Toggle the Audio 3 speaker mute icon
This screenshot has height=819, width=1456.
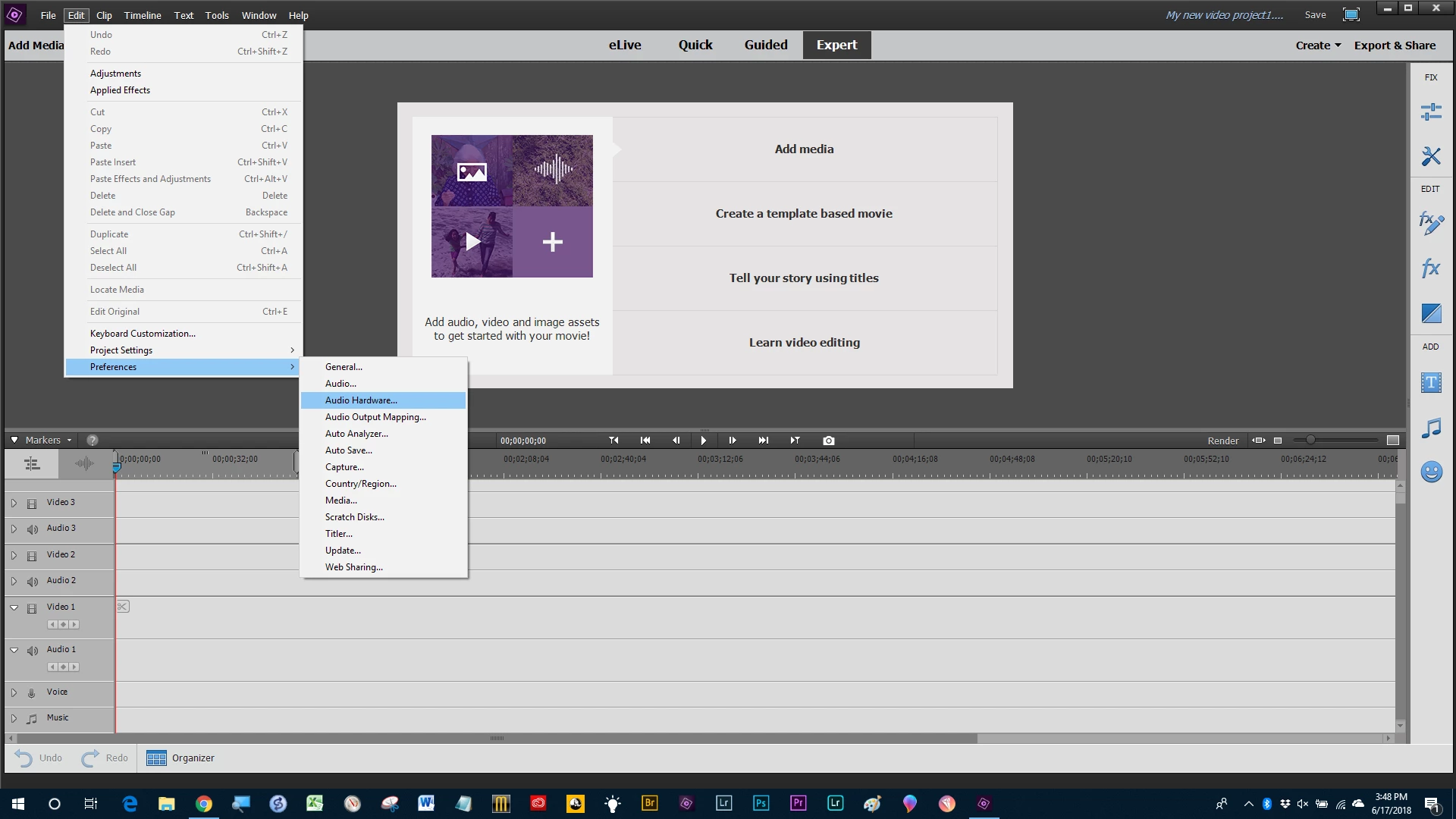[32, 529]
